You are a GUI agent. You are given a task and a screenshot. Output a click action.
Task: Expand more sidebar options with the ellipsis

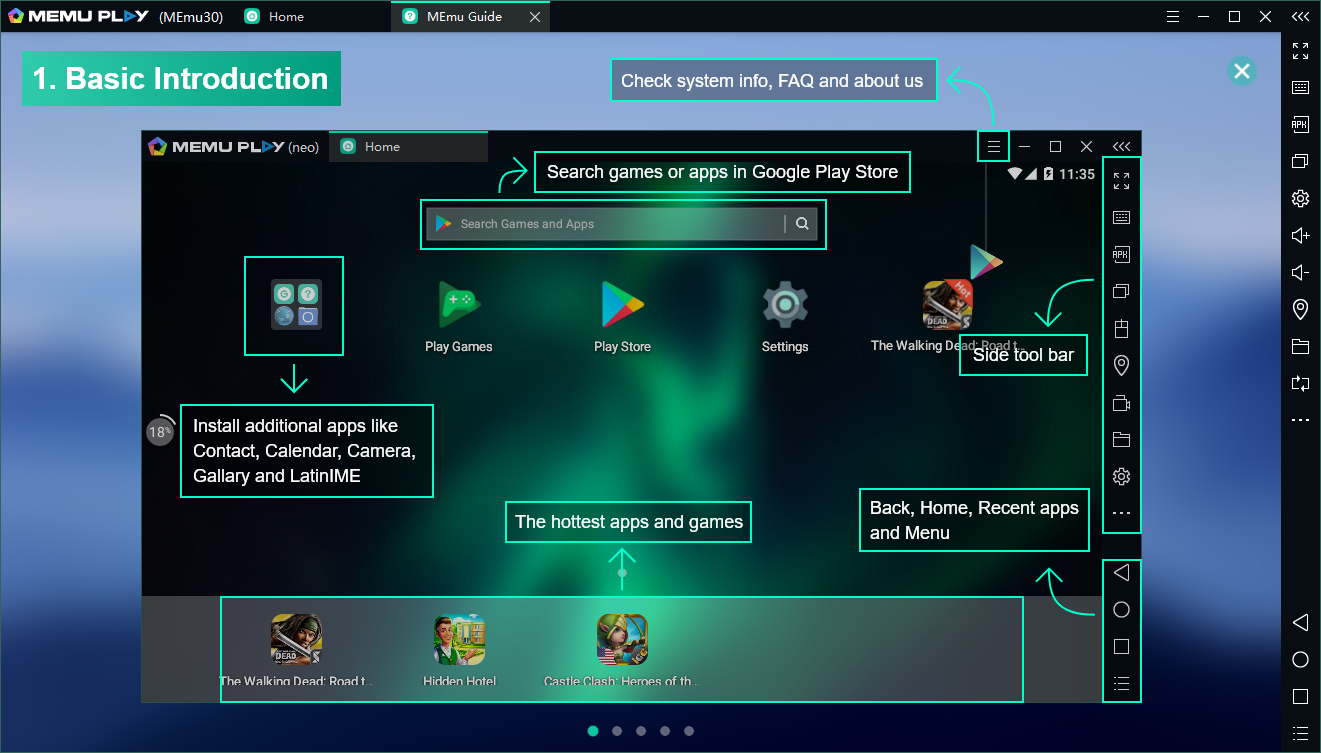(x=1300, y=420)
